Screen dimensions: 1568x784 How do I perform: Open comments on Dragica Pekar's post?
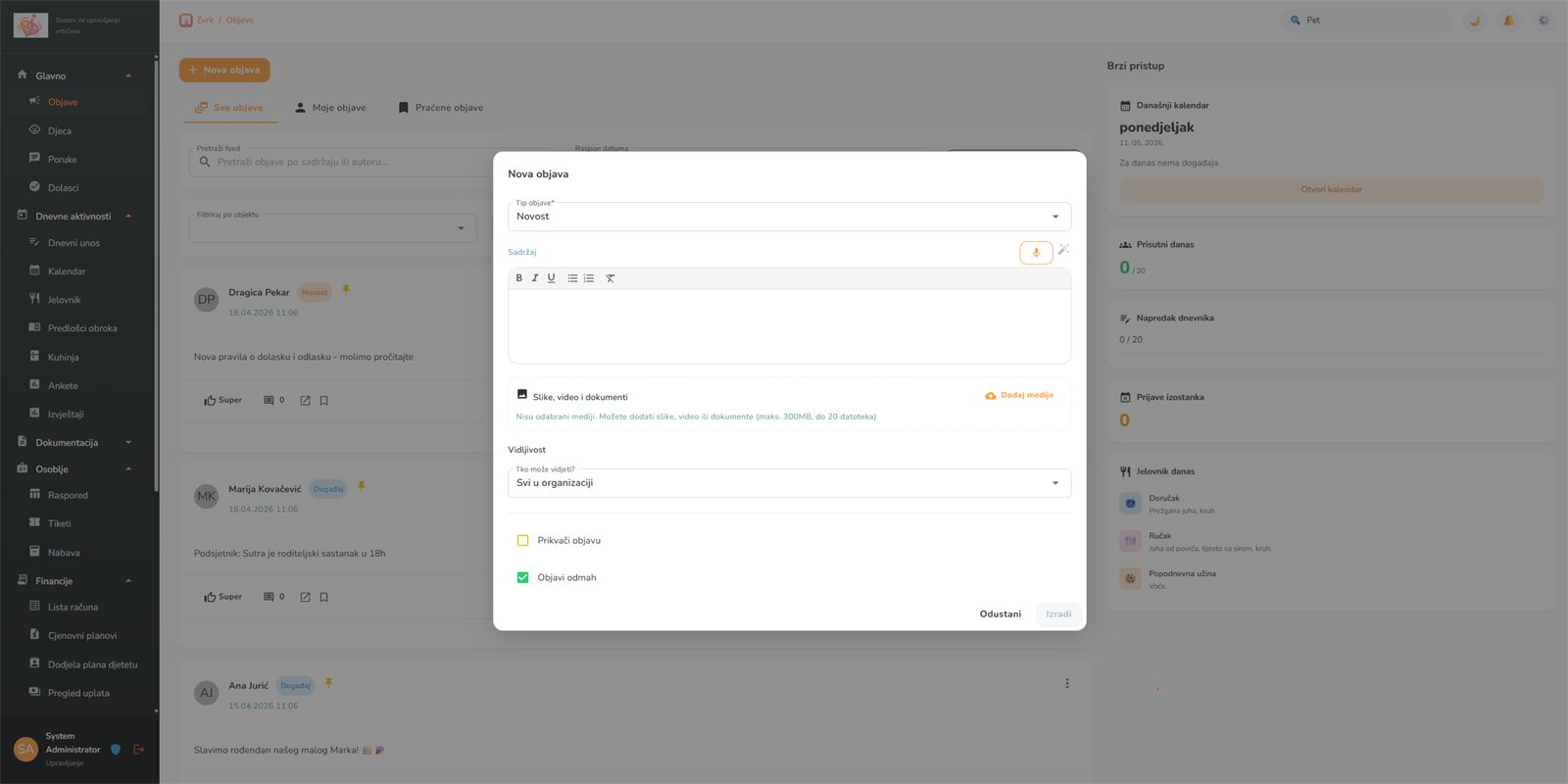[x=274, y=400]
